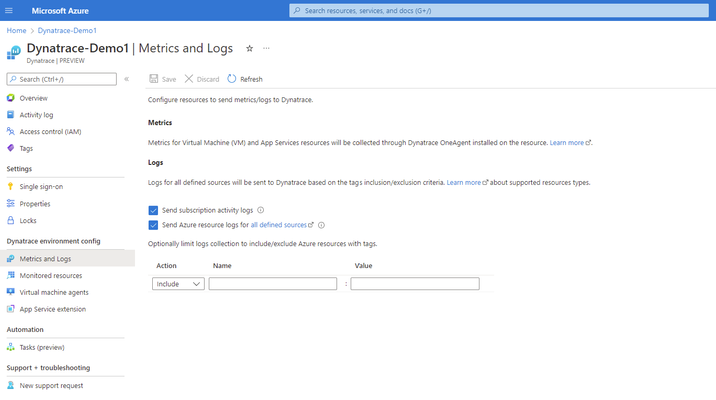Click the Refresh circular arrow icon
This screenshot has width=716, height=400.
(x=232, y=79)
